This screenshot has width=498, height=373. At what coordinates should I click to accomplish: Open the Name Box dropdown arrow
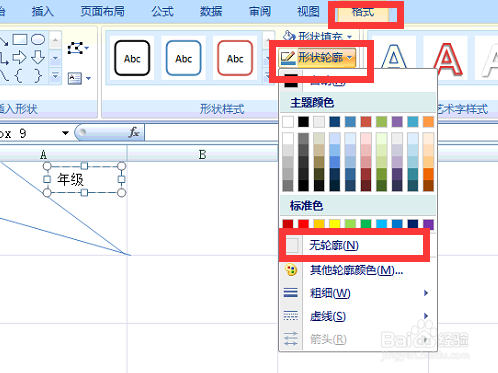(x=65, y=133)
